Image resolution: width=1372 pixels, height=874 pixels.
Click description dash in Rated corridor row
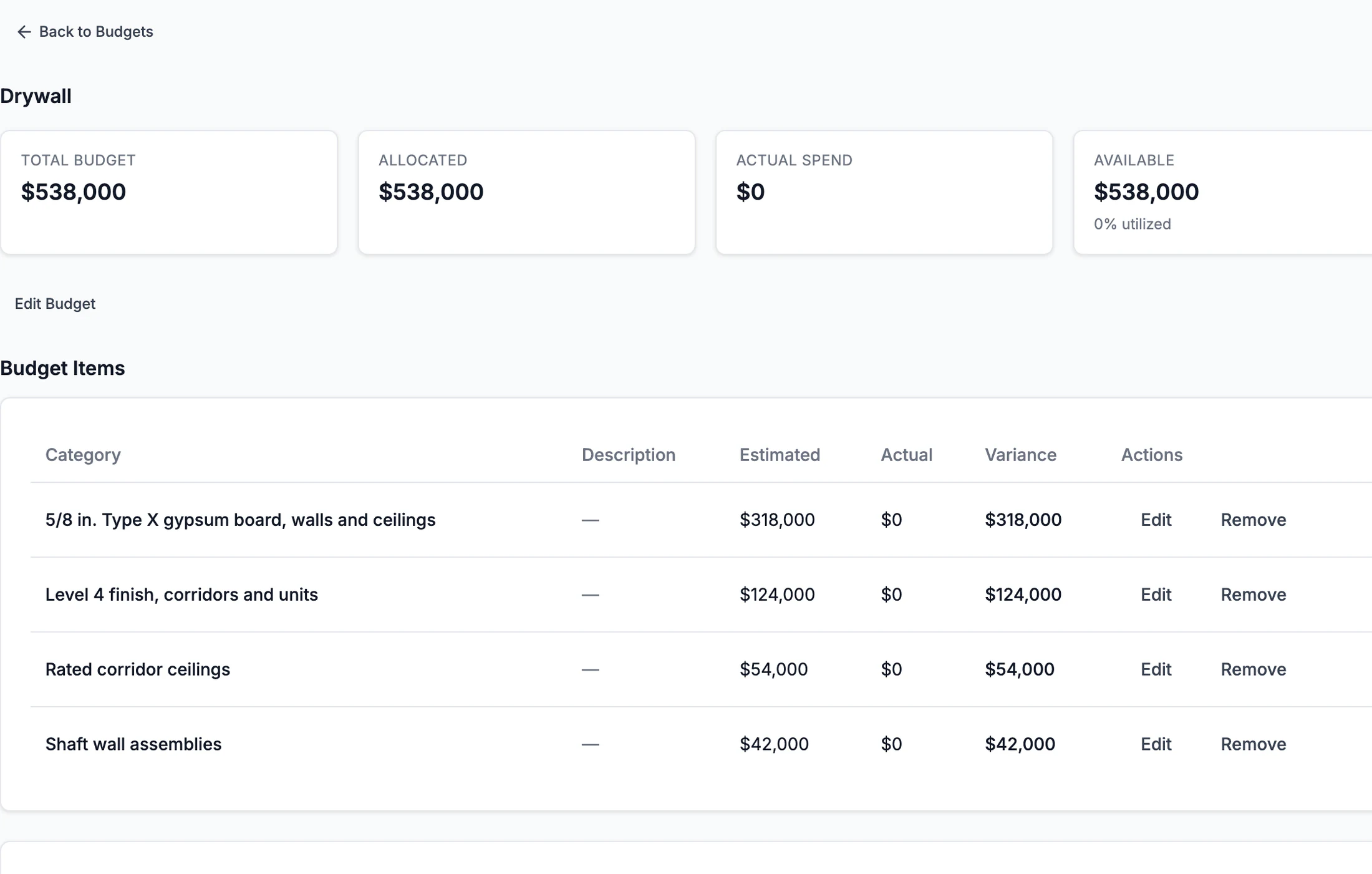click(x=590, y=669)
